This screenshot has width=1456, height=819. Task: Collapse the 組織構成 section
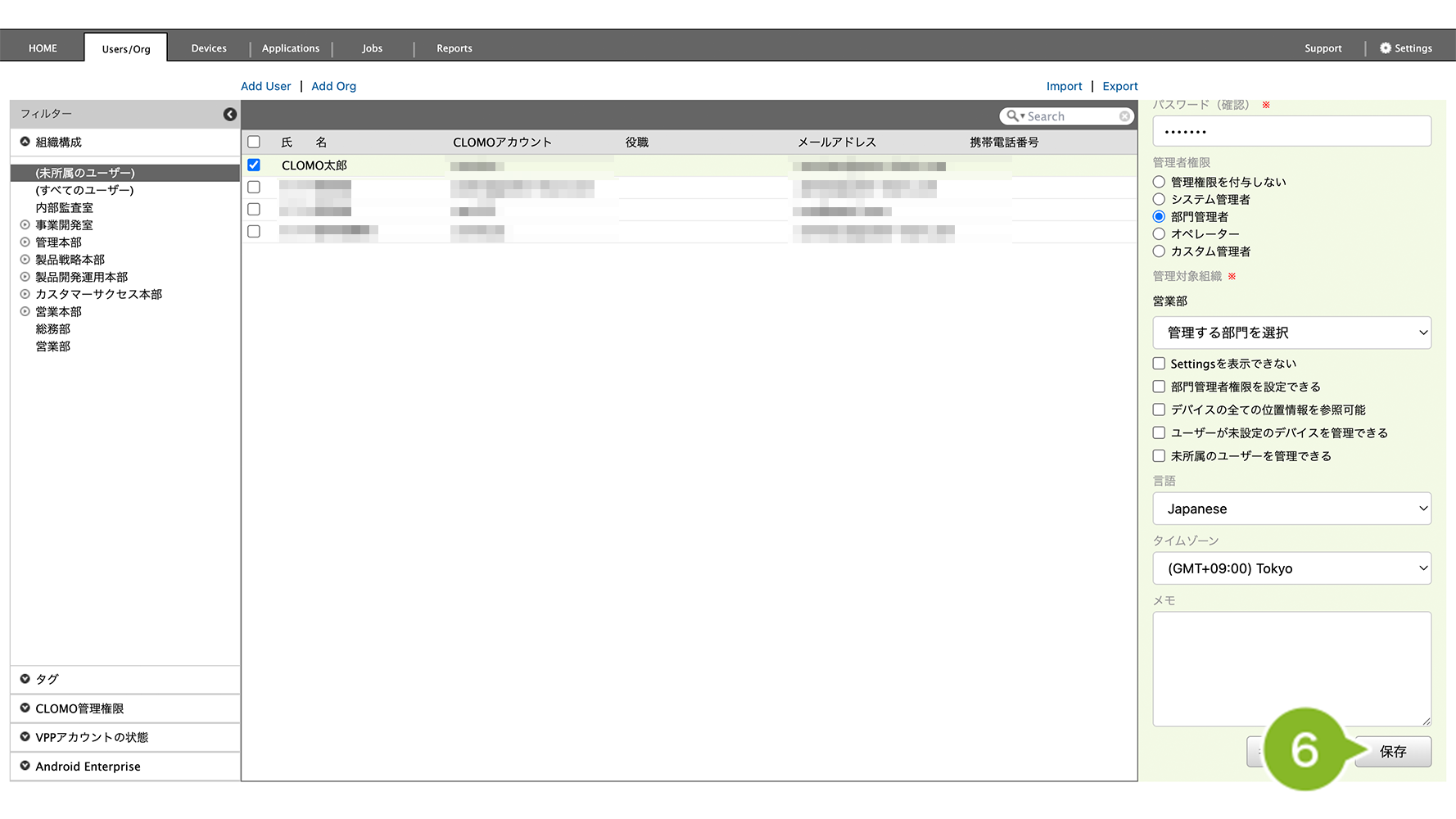click(25, 142)
